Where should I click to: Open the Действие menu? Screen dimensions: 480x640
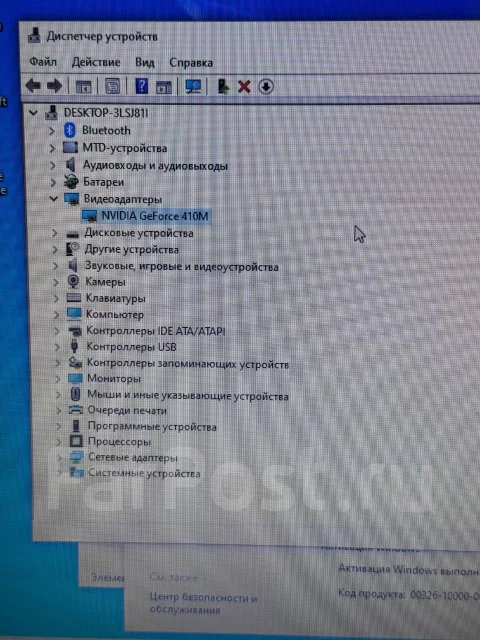pos(96,62)
